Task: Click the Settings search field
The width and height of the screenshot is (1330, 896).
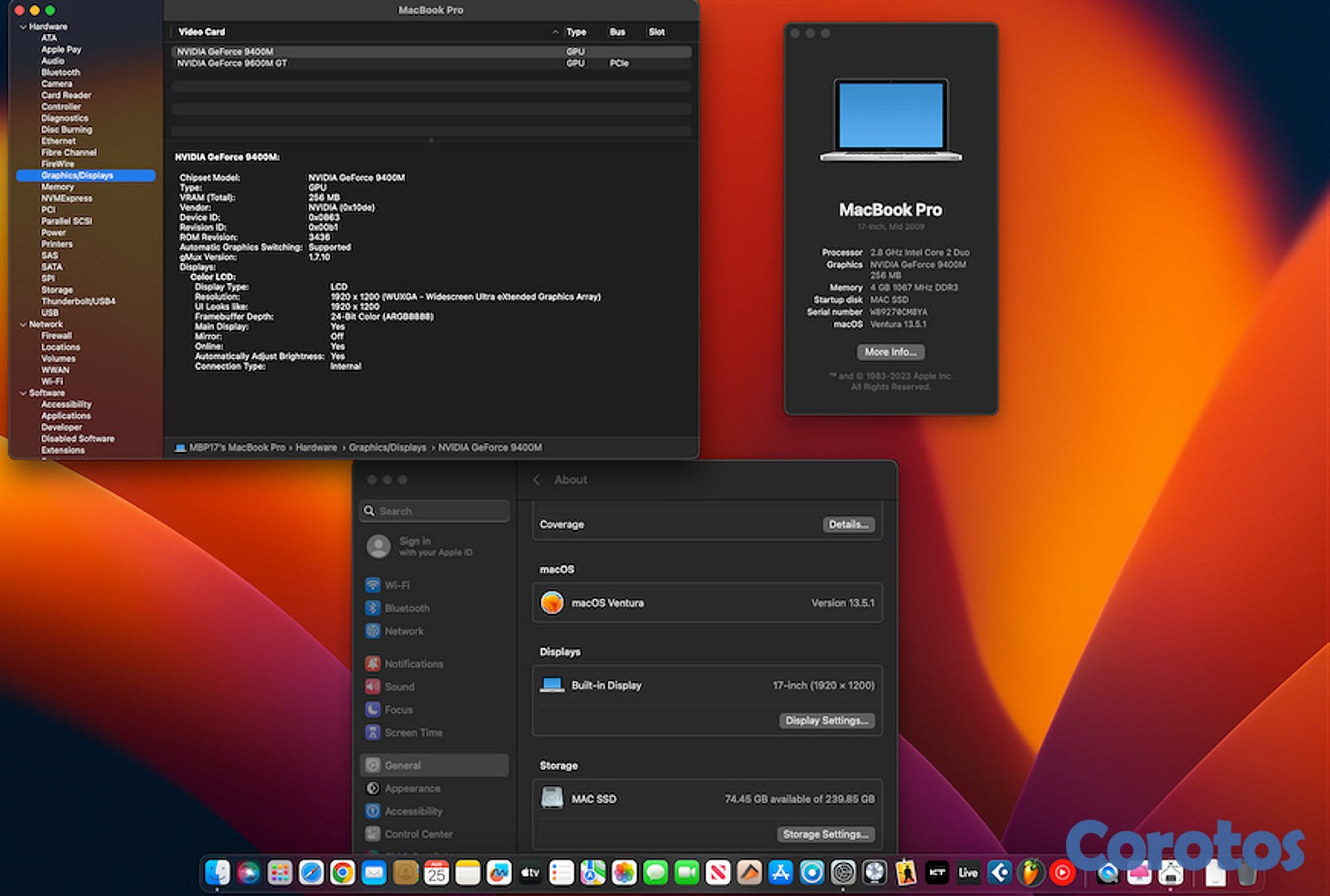Action: tap(436, 511)
